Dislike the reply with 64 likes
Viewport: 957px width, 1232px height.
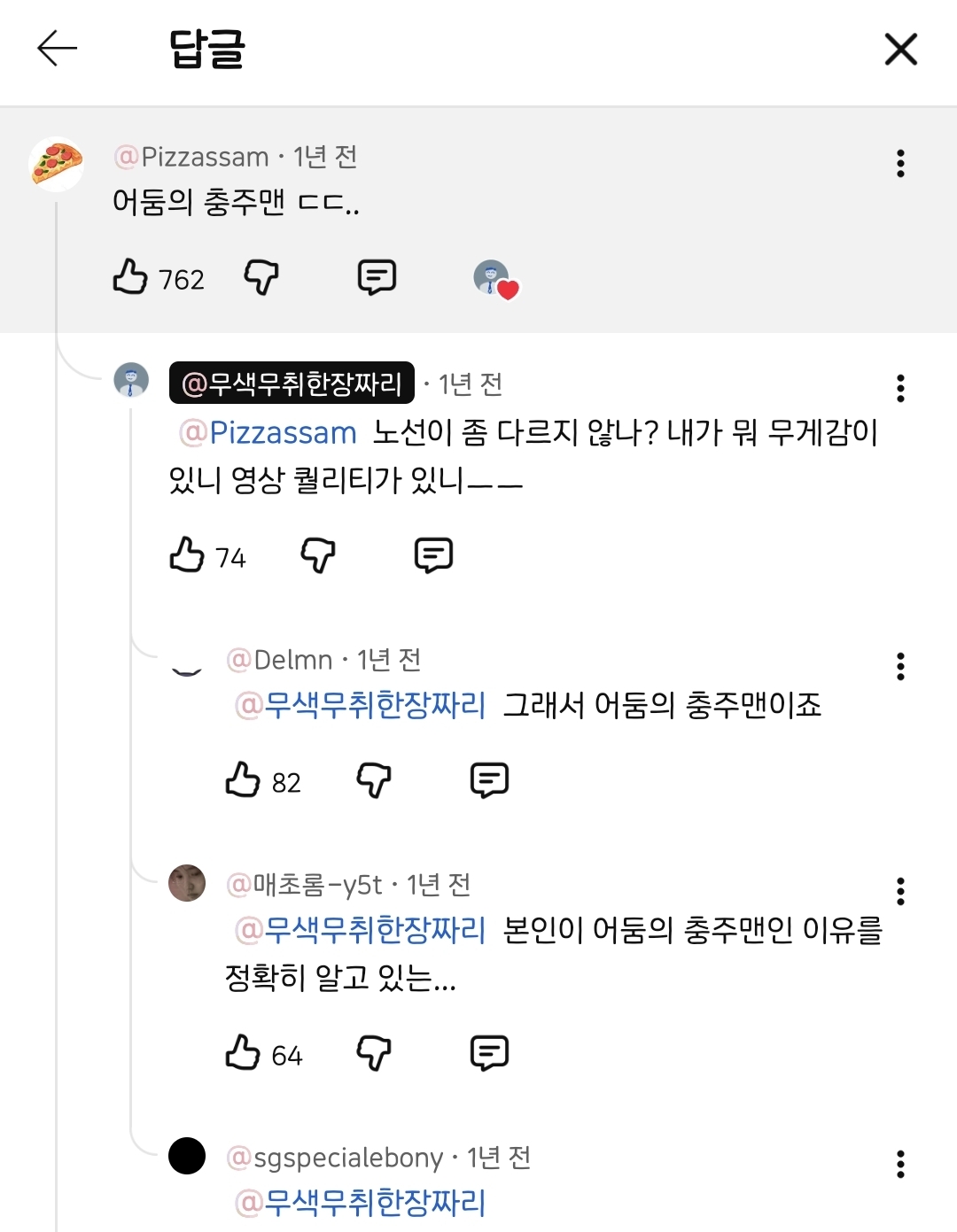(x=373, y=1053)
